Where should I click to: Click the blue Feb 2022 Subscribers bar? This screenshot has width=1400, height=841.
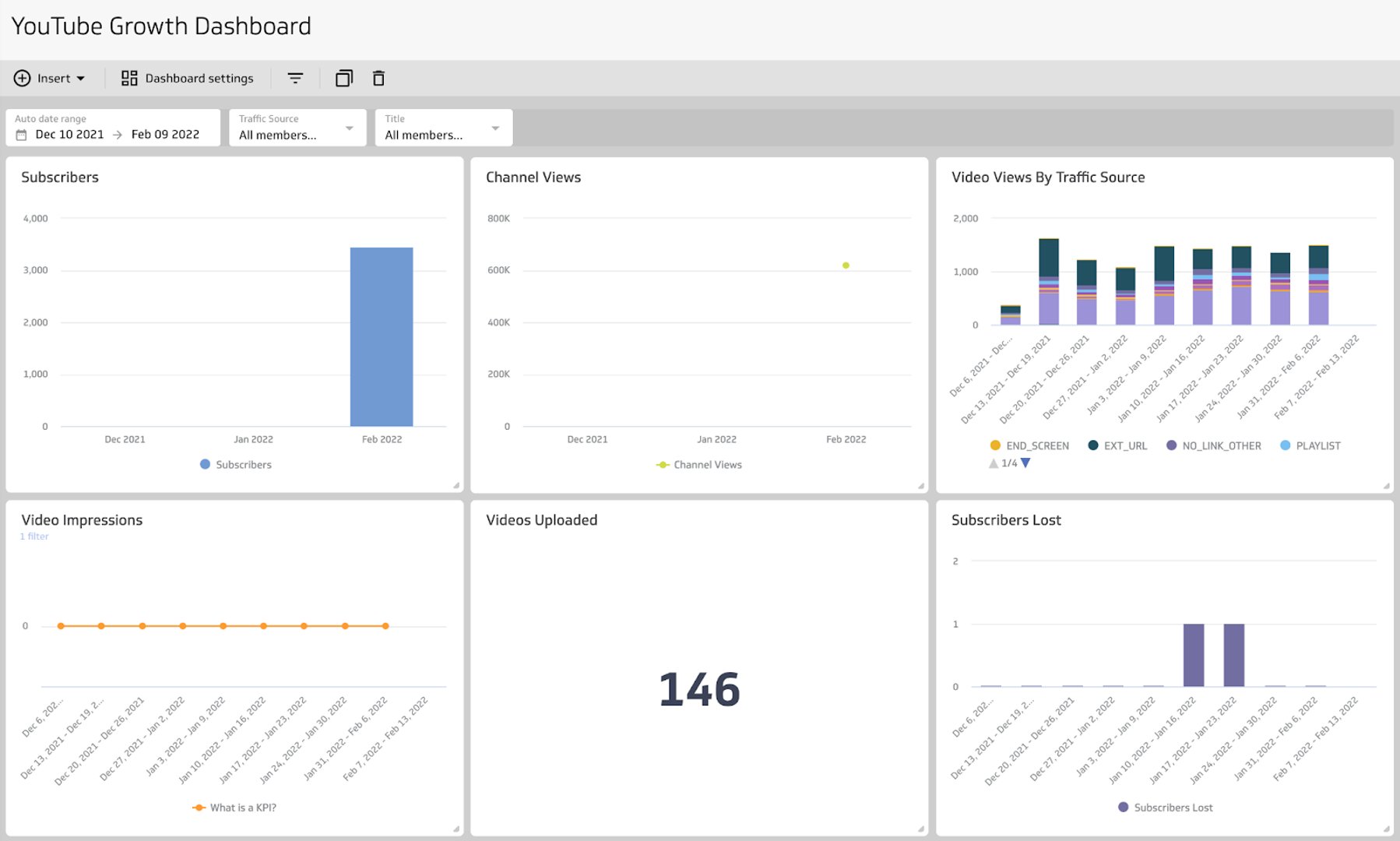point(381,336)
